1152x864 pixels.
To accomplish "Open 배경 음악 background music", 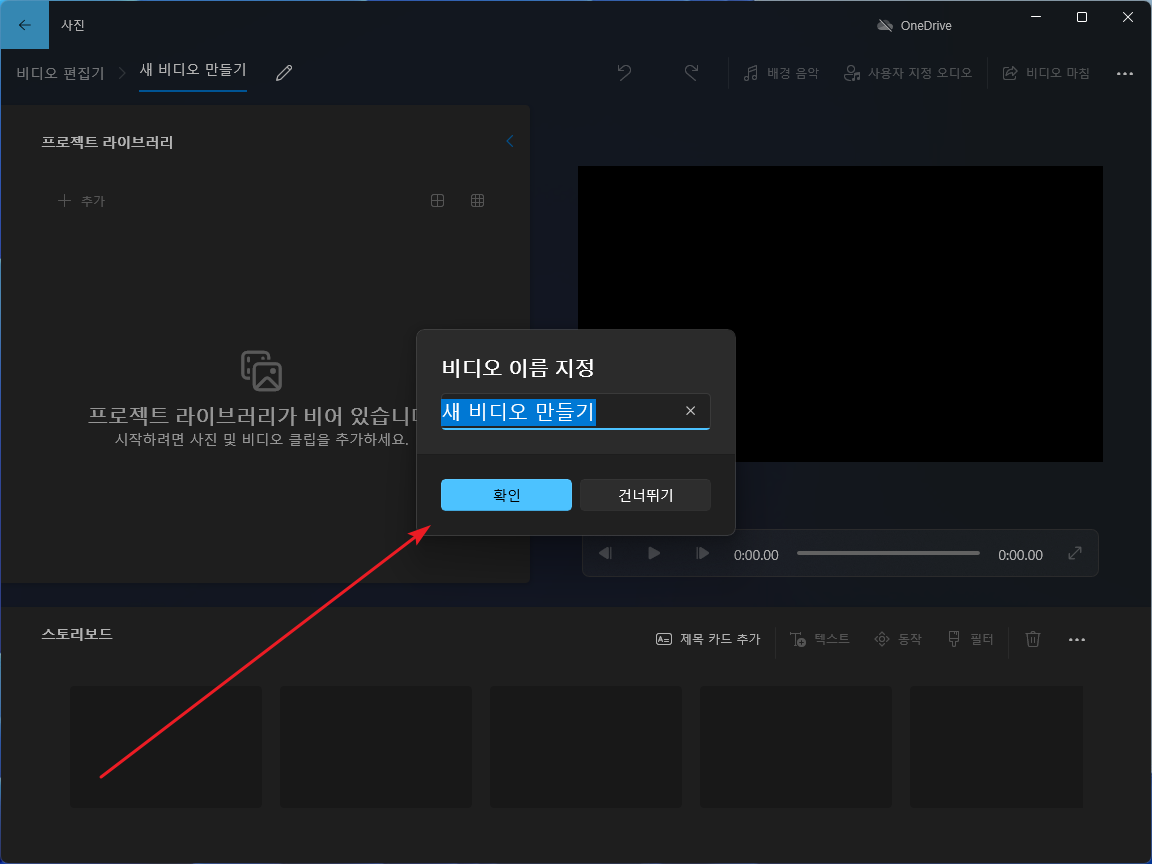I will click(x=781, y=73).
